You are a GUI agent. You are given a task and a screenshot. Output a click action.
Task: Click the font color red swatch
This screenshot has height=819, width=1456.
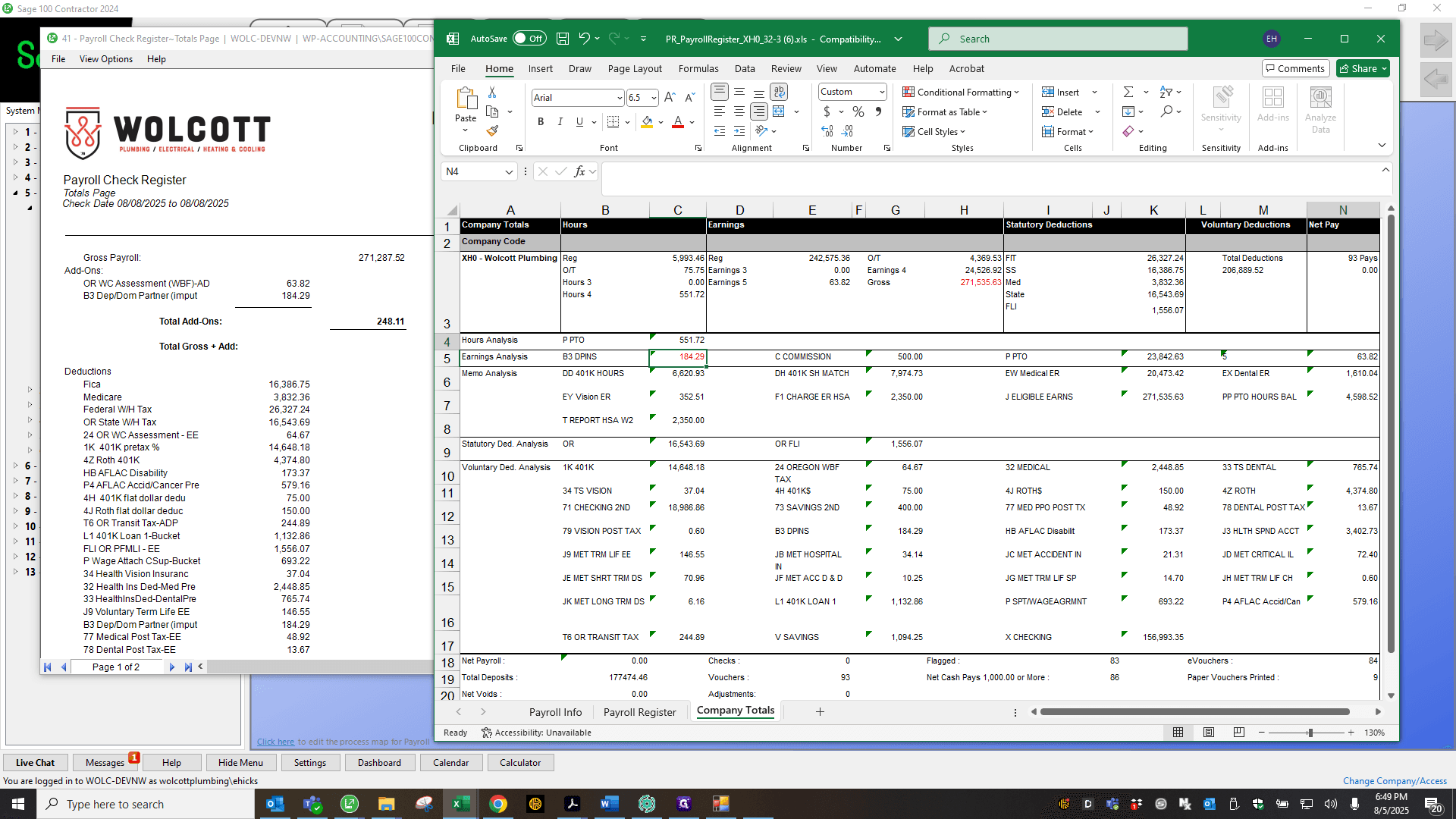click(678, 122)
